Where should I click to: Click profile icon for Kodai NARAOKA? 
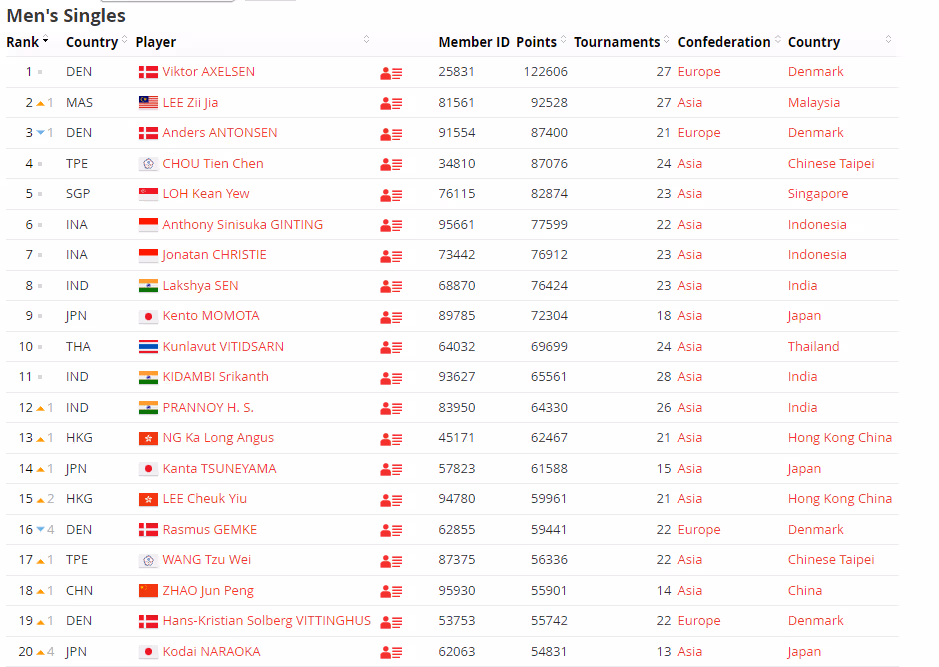(x=391, y=652)
